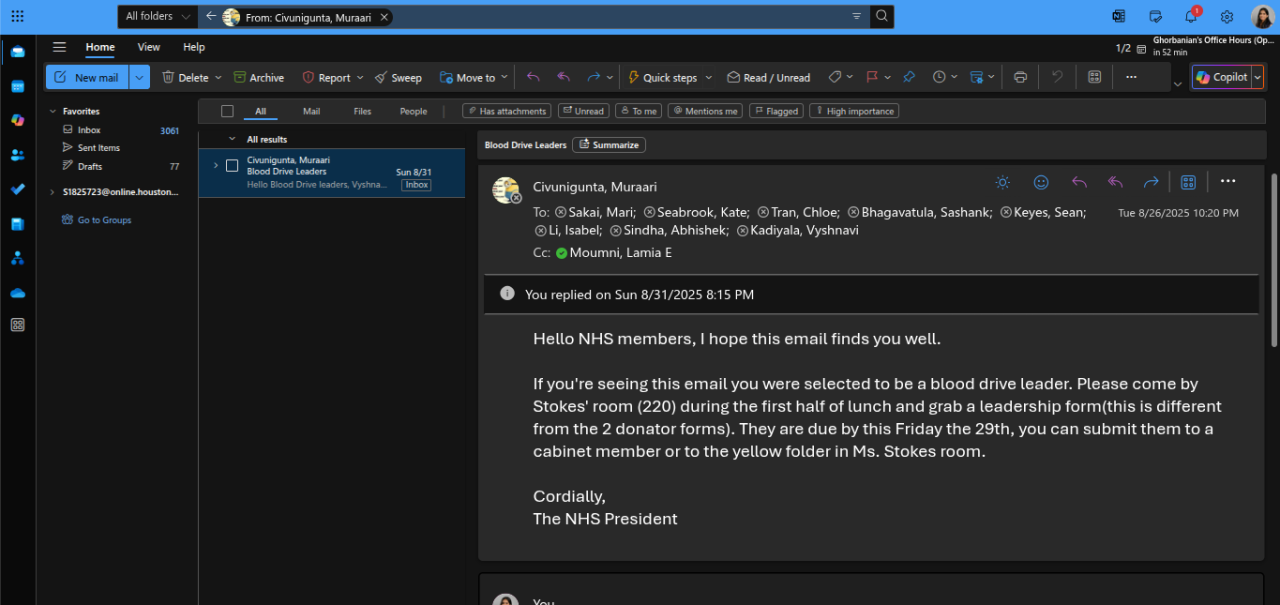The height and width of the screenshot is (605, 1280).
Task: Reply all using icon in message header
Action: point(1115,182)
